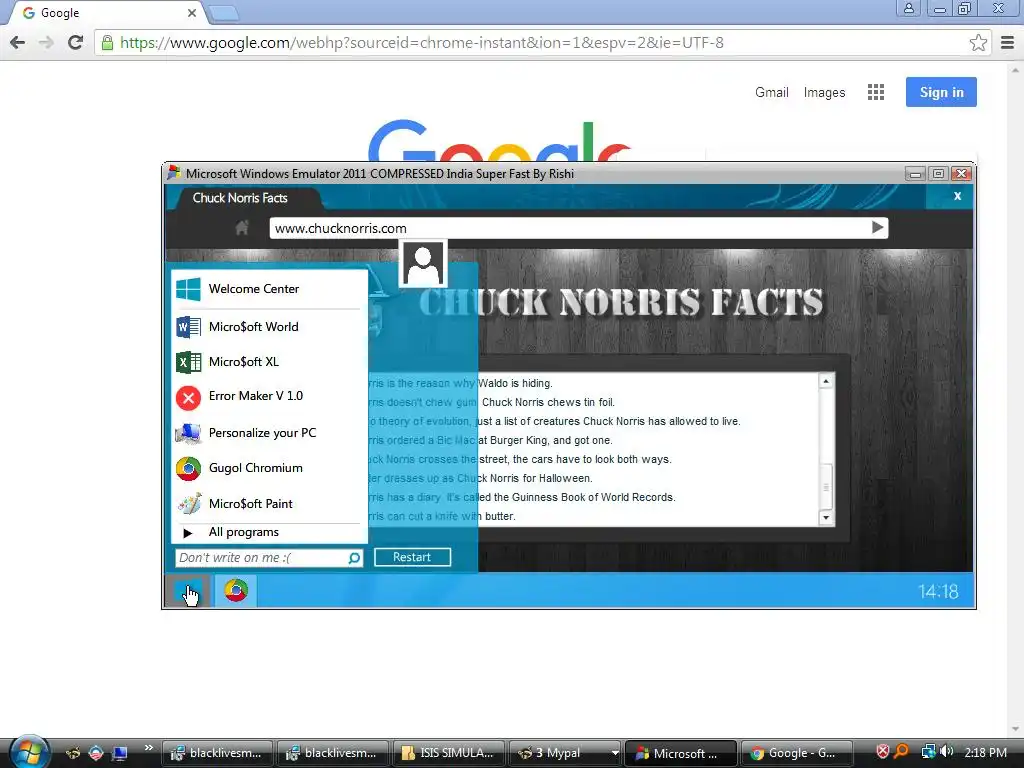Click the Chrome page scrollbar up arrow
The image size is (1024, 768).
pyautogui.click(x=1016, y=69)
